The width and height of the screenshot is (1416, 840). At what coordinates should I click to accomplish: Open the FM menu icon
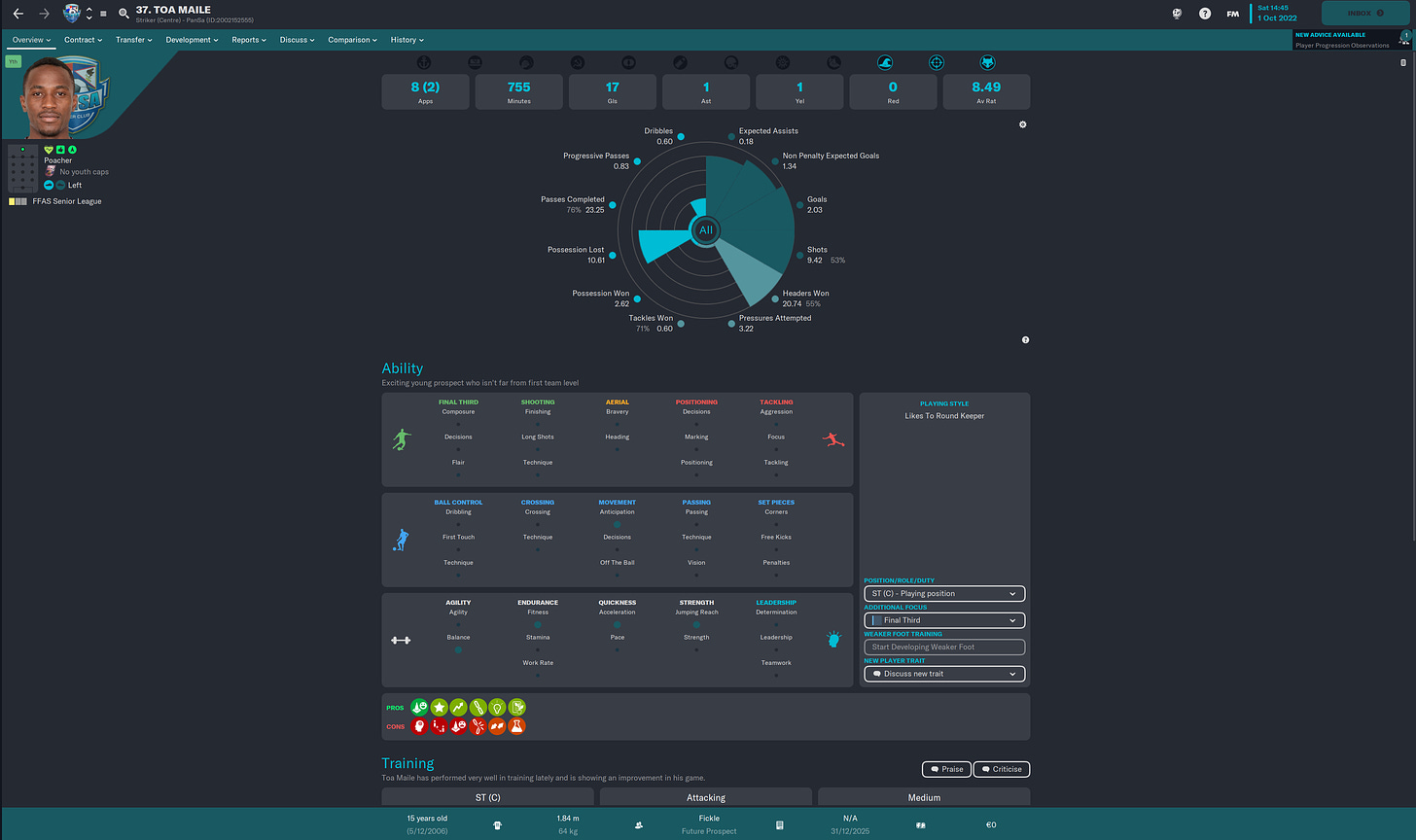point(1232,14)
